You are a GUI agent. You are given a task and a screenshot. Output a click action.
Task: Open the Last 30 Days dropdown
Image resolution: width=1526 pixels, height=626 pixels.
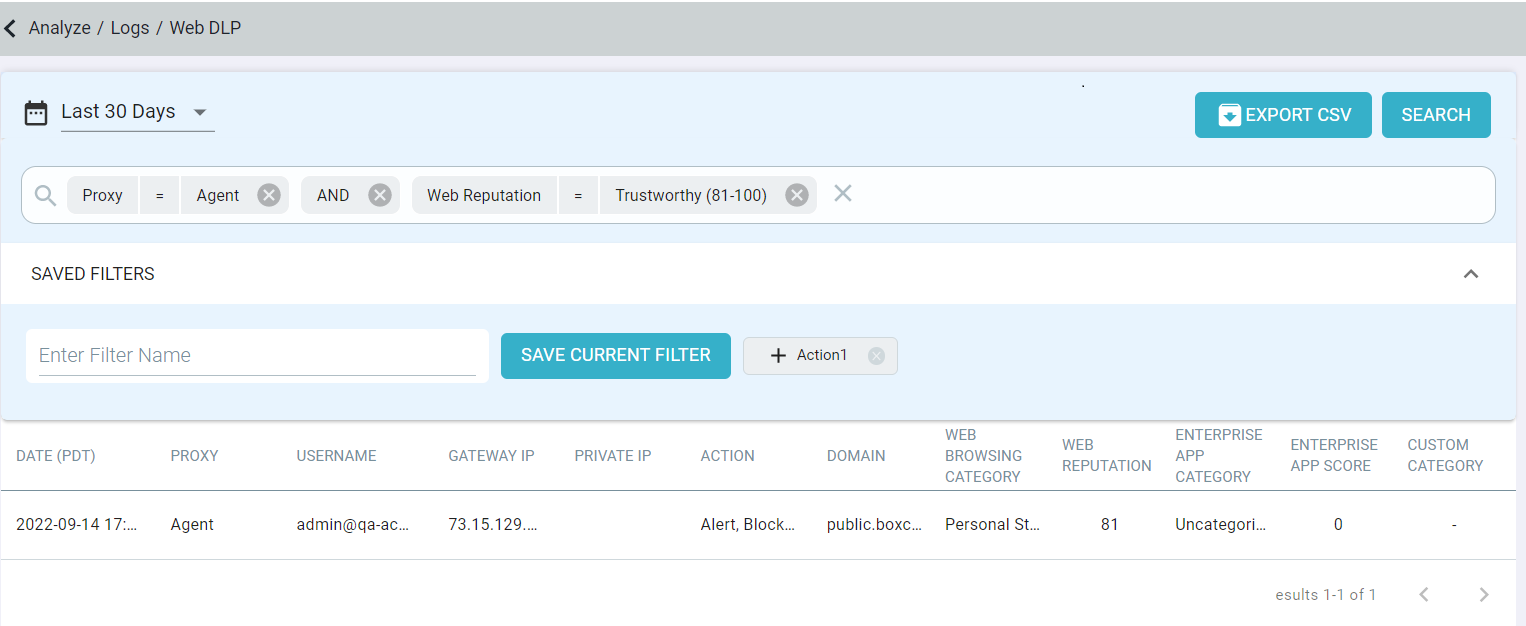tap(199, 112)
